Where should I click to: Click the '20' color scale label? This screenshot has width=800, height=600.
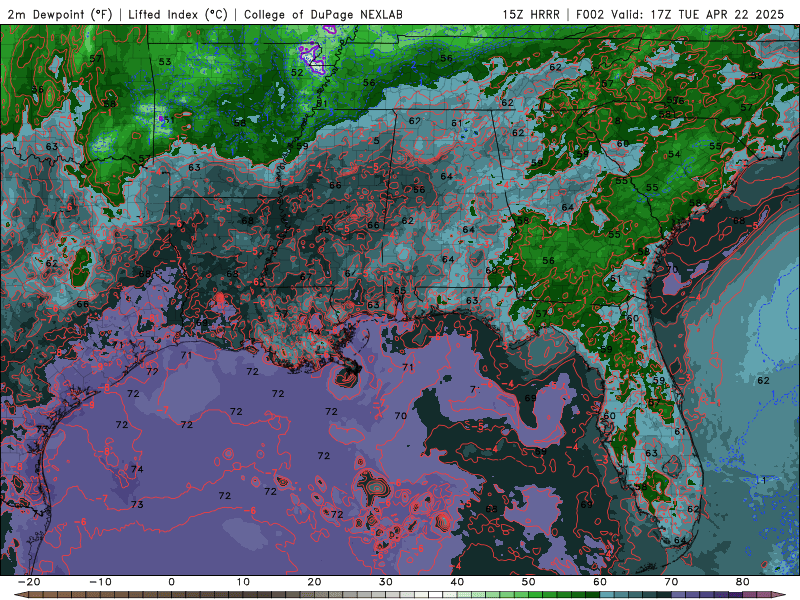click(314, 582)
